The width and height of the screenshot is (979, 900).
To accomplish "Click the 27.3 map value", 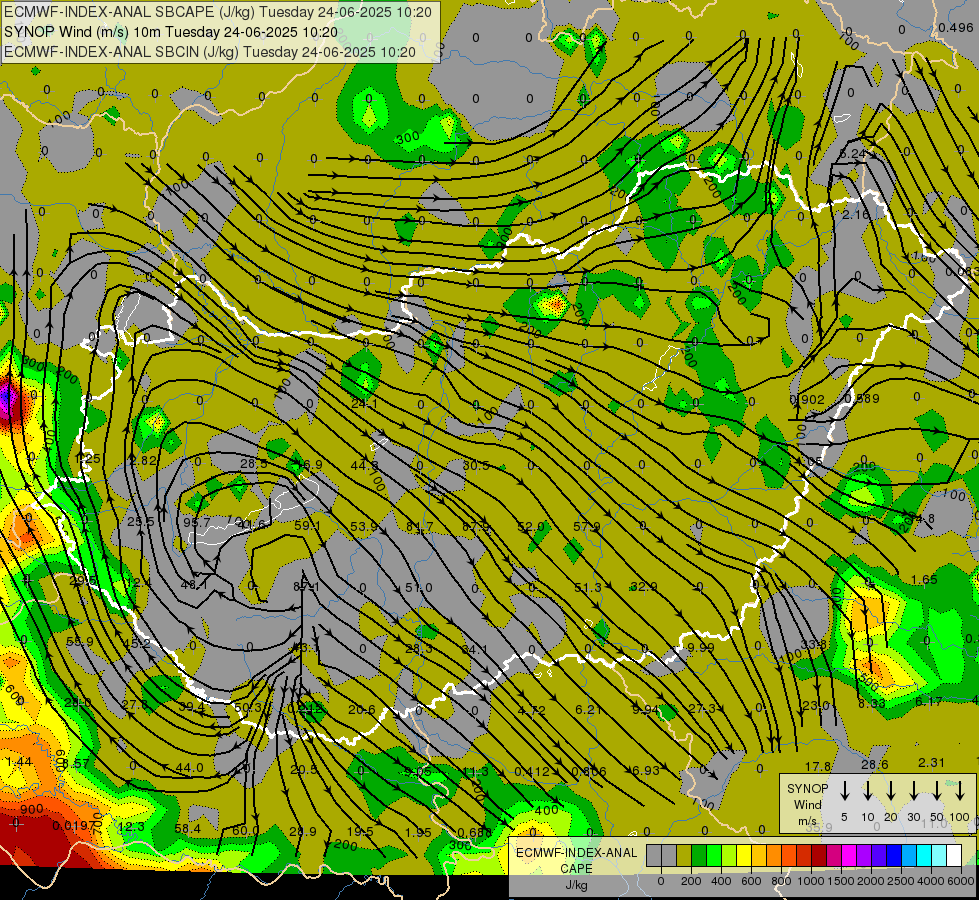I will (702, 709).
